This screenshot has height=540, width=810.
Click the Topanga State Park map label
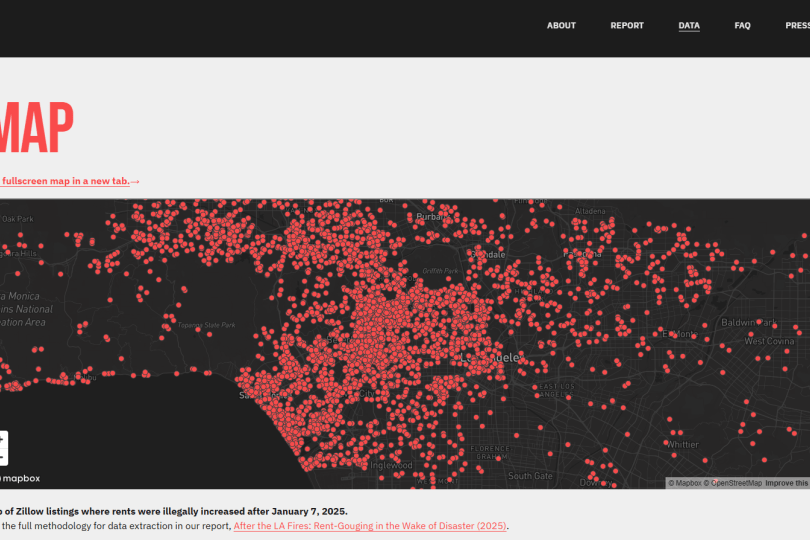coord(206,325)
